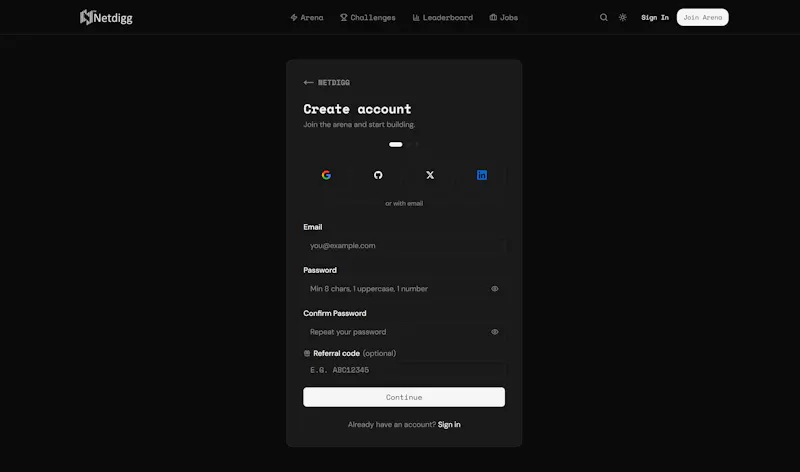This screenshot has height=472, width=800.
Task: Click Sign in link below the form
Action: pyautogui.click(x=449, y=425)
